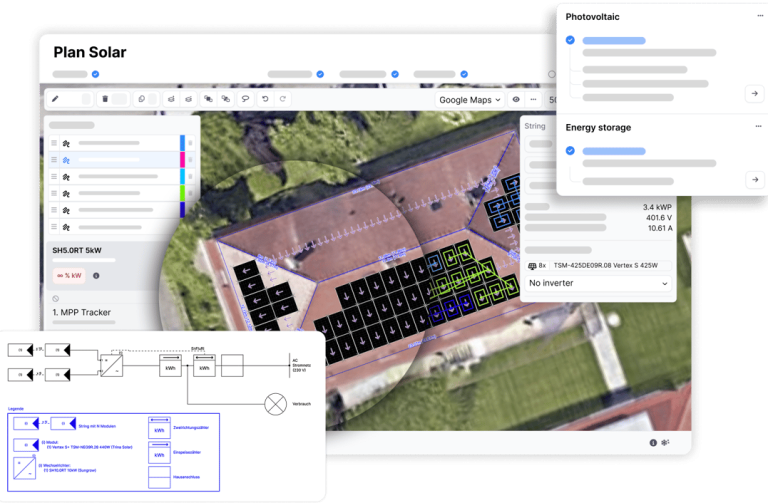Toggle the Photovoltaic blue checkmark
This screenshot has width=768, height=503.
click(570, 41)
